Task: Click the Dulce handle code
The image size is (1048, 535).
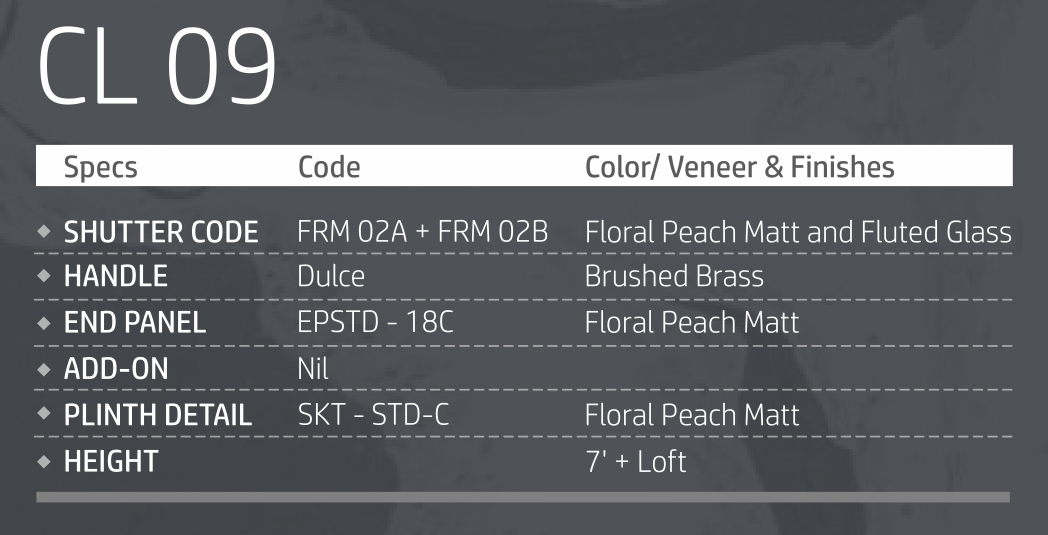Action: tap(331, 277)
